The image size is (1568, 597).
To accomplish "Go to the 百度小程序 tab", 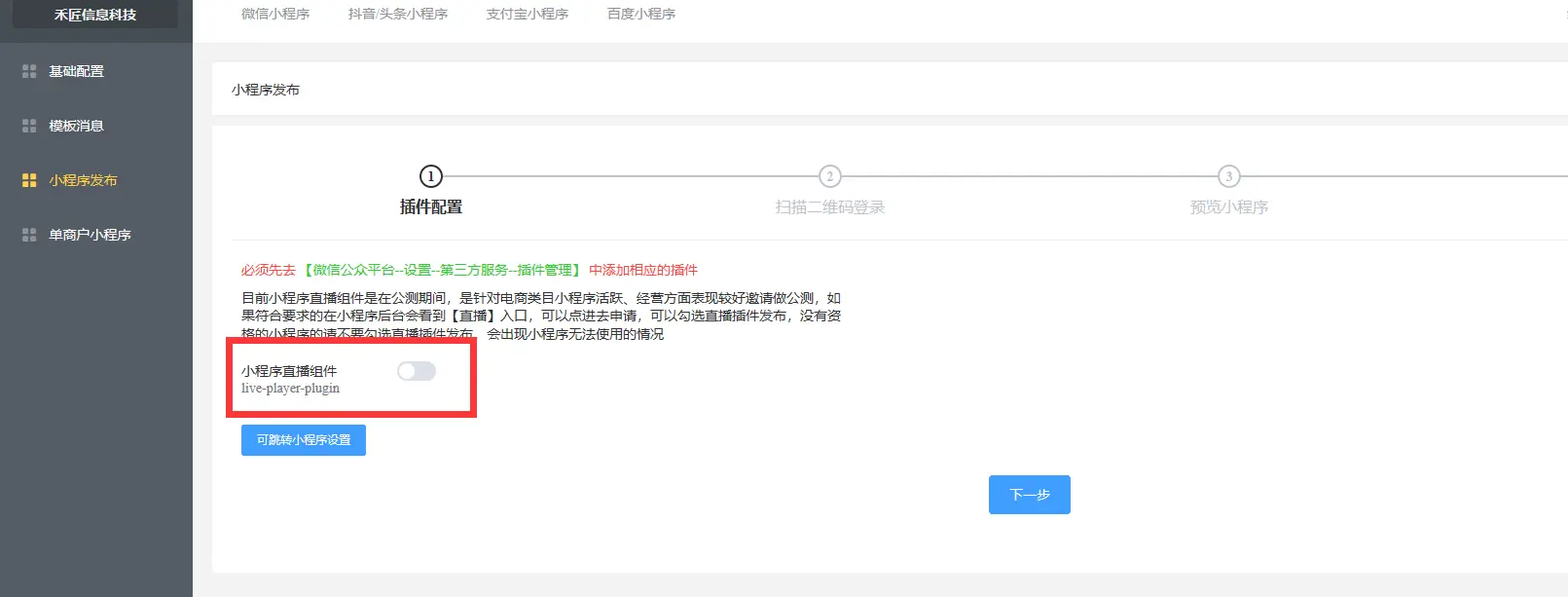I will tap(641, 14).
